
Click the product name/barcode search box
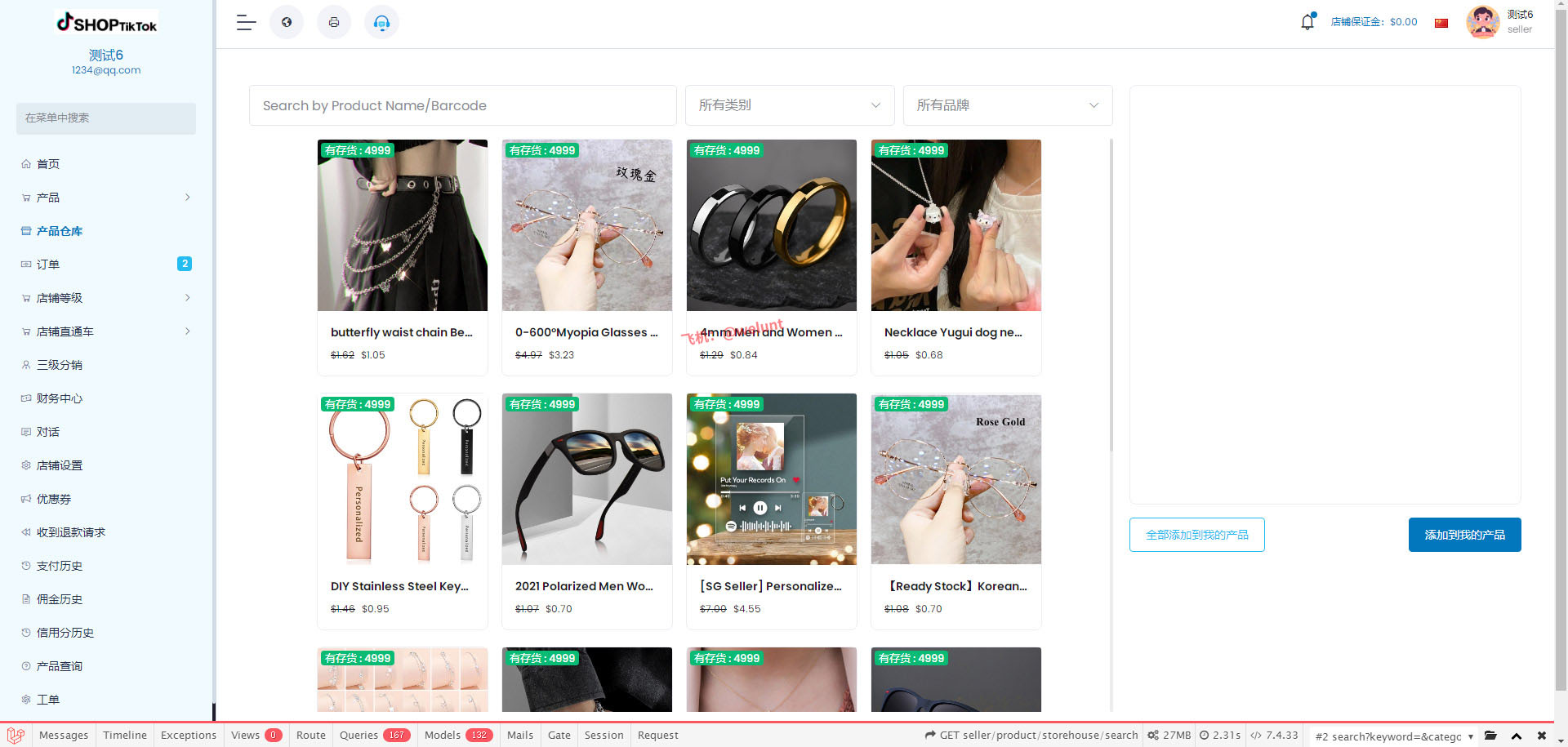(463, 105)
